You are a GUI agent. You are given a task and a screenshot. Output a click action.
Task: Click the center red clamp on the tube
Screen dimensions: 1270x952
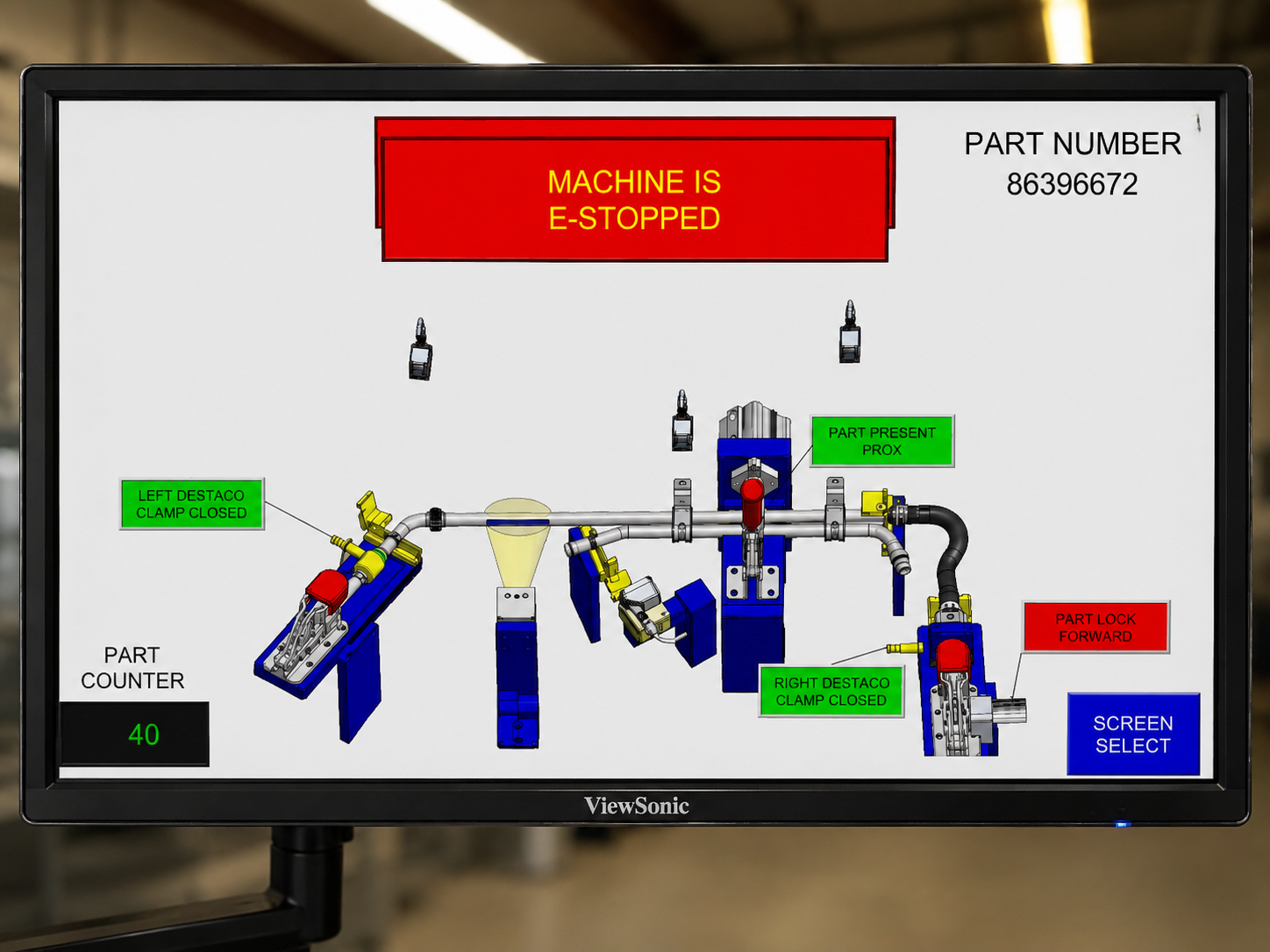click(752, 504)
